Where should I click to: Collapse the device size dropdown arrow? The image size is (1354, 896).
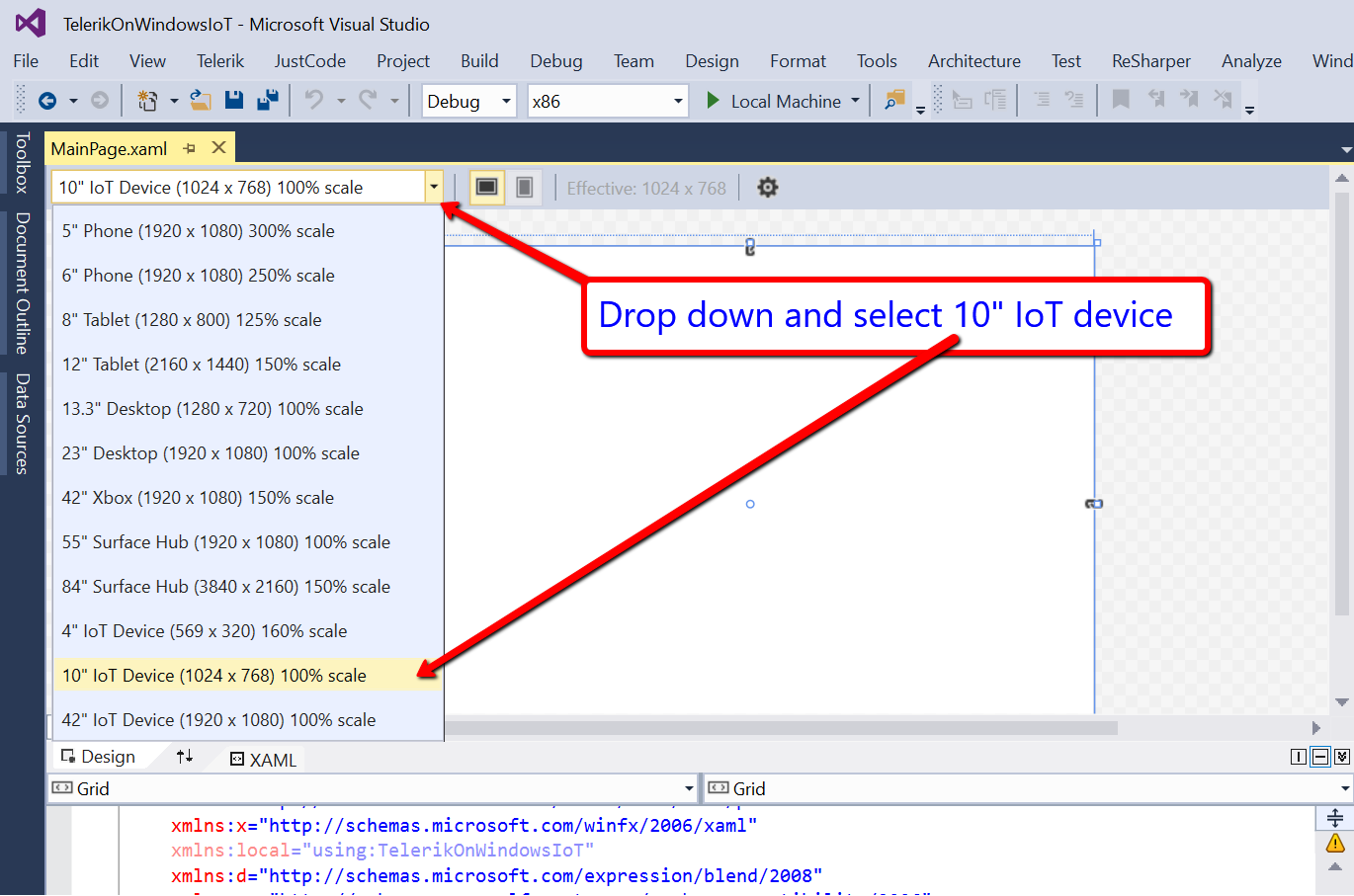click(x=433, y=187)
